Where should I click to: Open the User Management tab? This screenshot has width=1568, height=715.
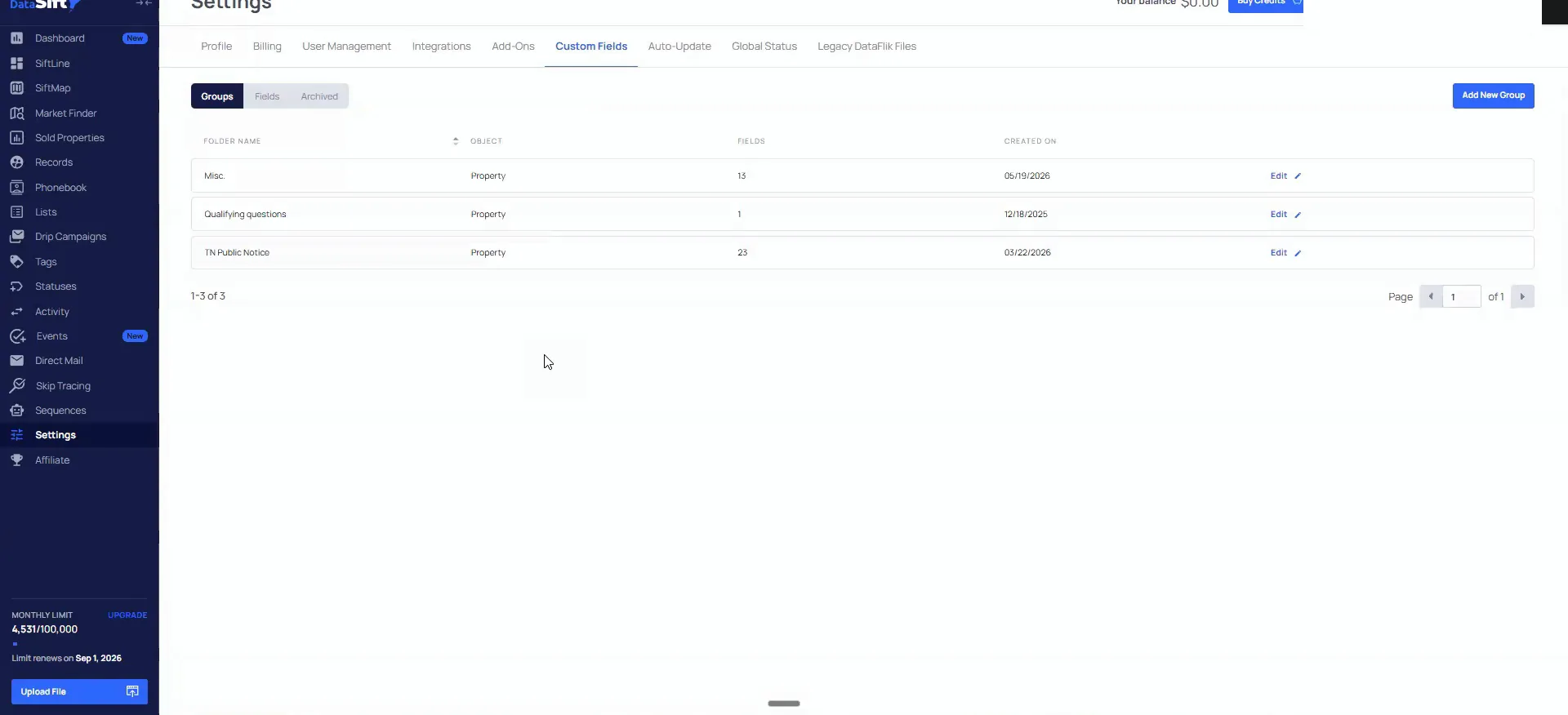(x=346, y=47)
